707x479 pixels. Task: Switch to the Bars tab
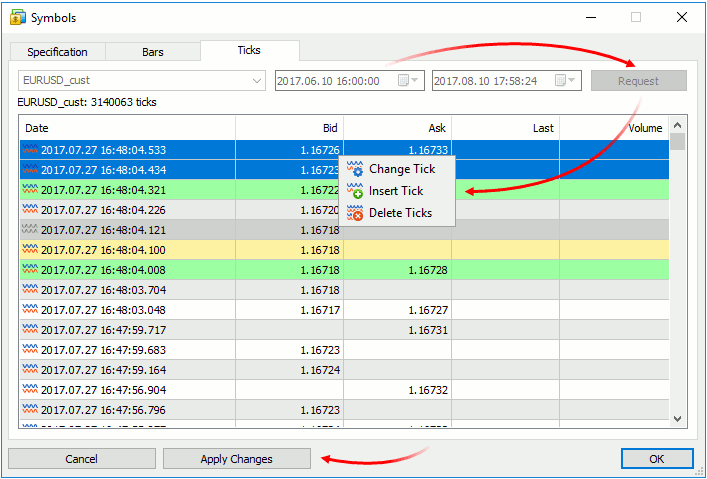(153, 52)
